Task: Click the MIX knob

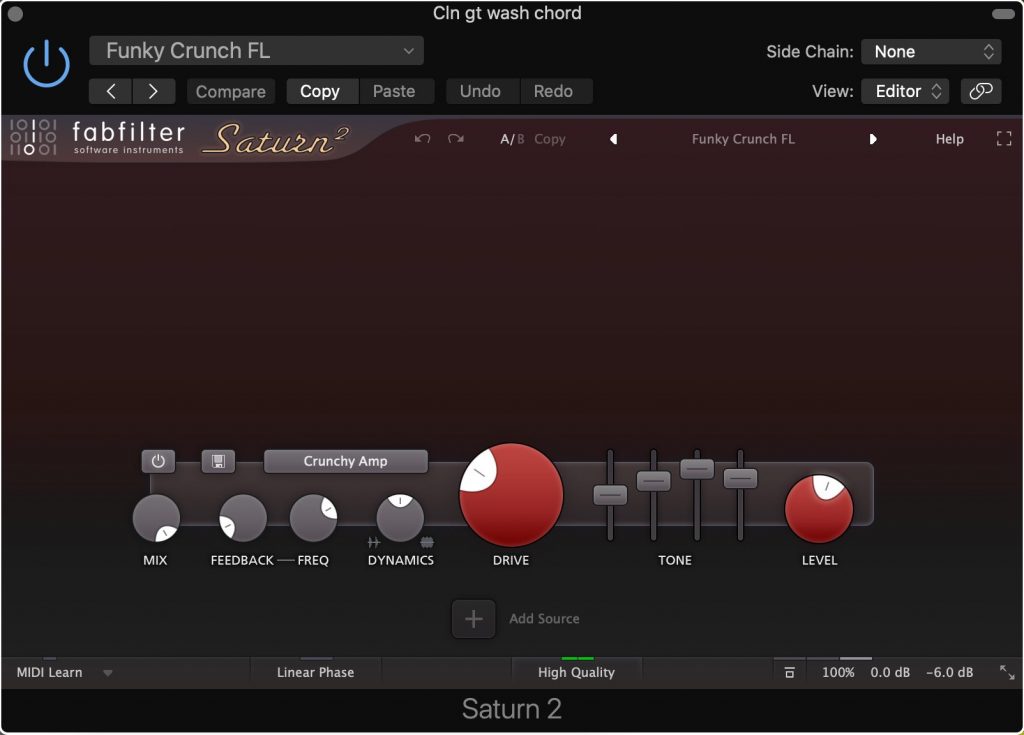Action: 156,518
